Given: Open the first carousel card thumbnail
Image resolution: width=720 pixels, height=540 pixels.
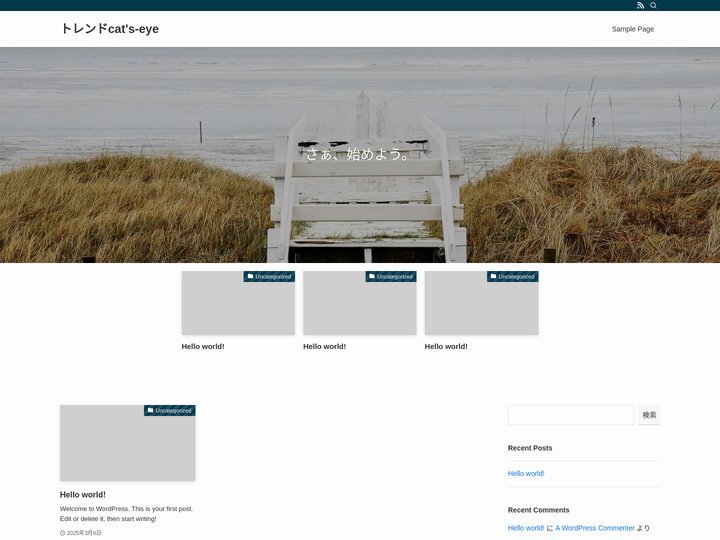Looking at the screenshot, I should (x=238, y=303).
